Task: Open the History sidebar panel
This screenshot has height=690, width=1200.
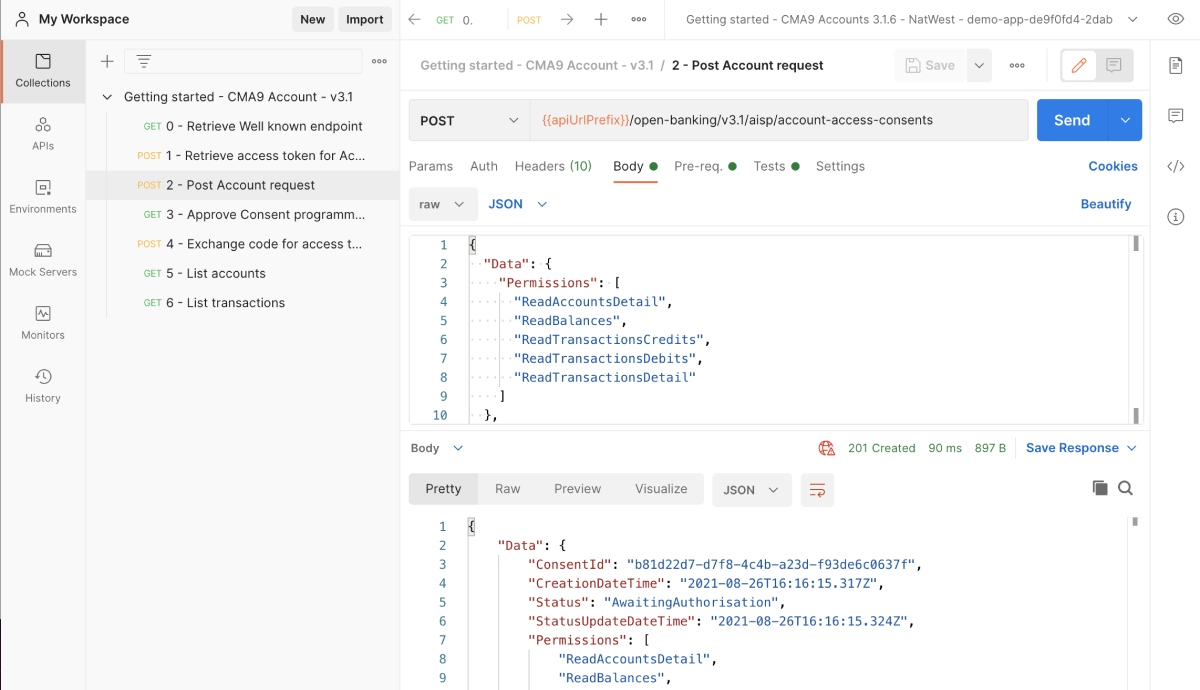Action: click(x=43, y=386)
